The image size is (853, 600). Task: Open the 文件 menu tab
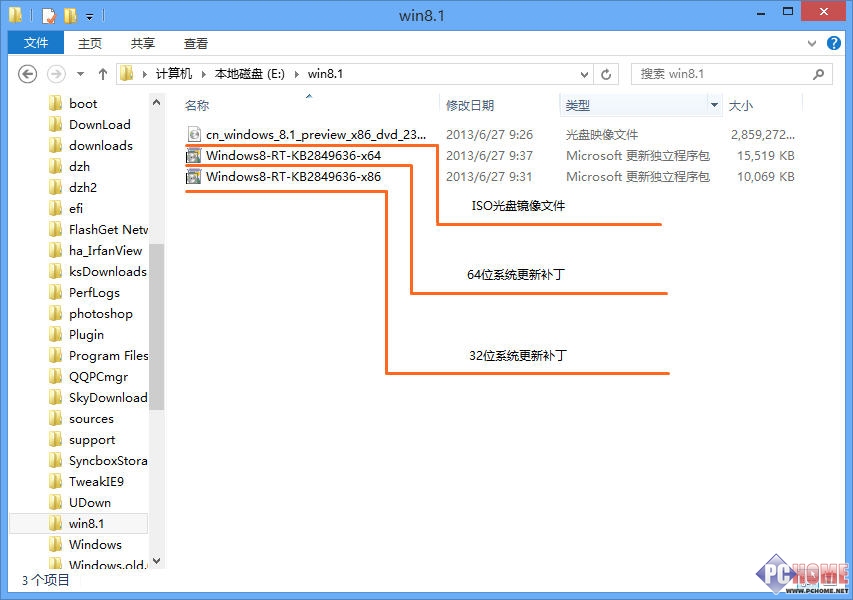point(36,43)
